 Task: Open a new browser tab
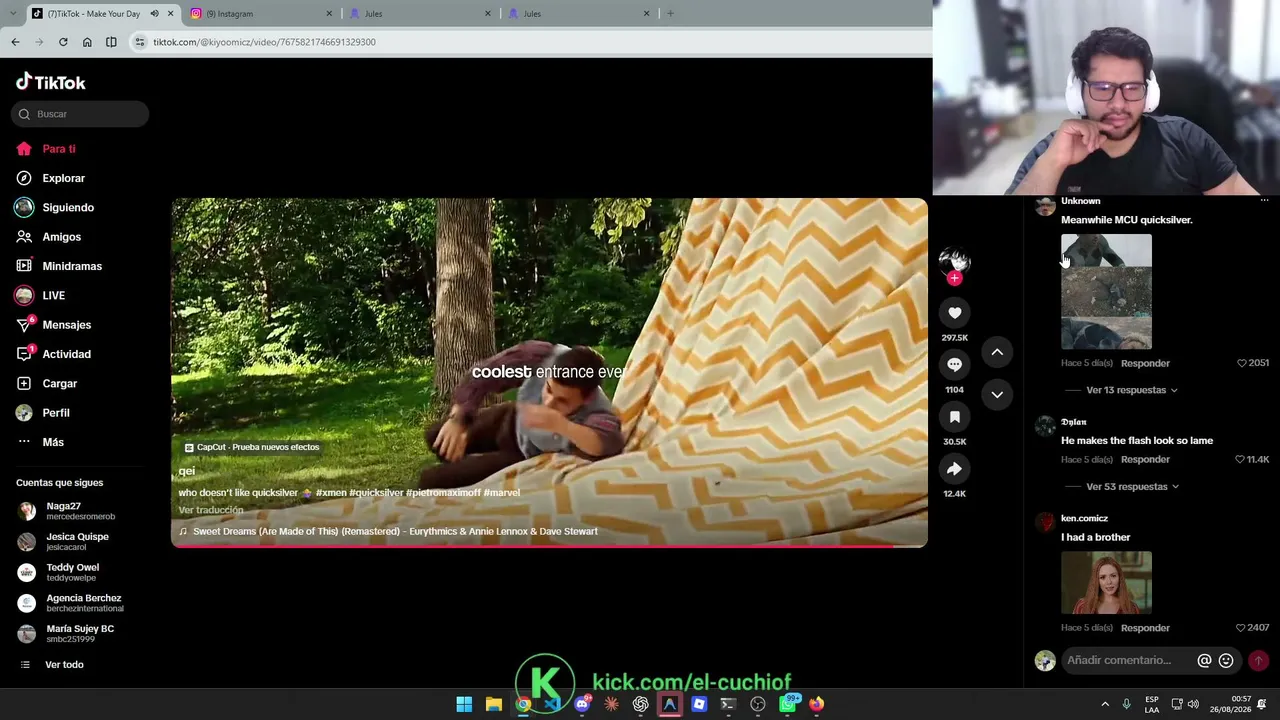click(x=670, y=14)
